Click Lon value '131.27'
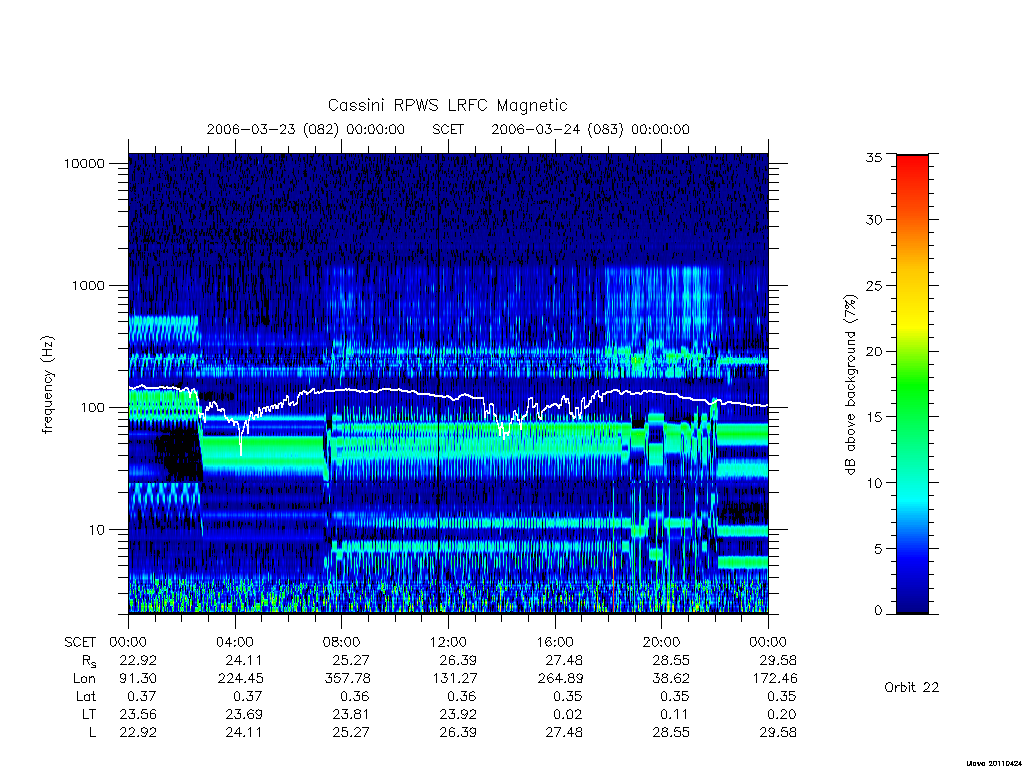This screenshot has width=1024, height=768. click(x=454, y=679)
